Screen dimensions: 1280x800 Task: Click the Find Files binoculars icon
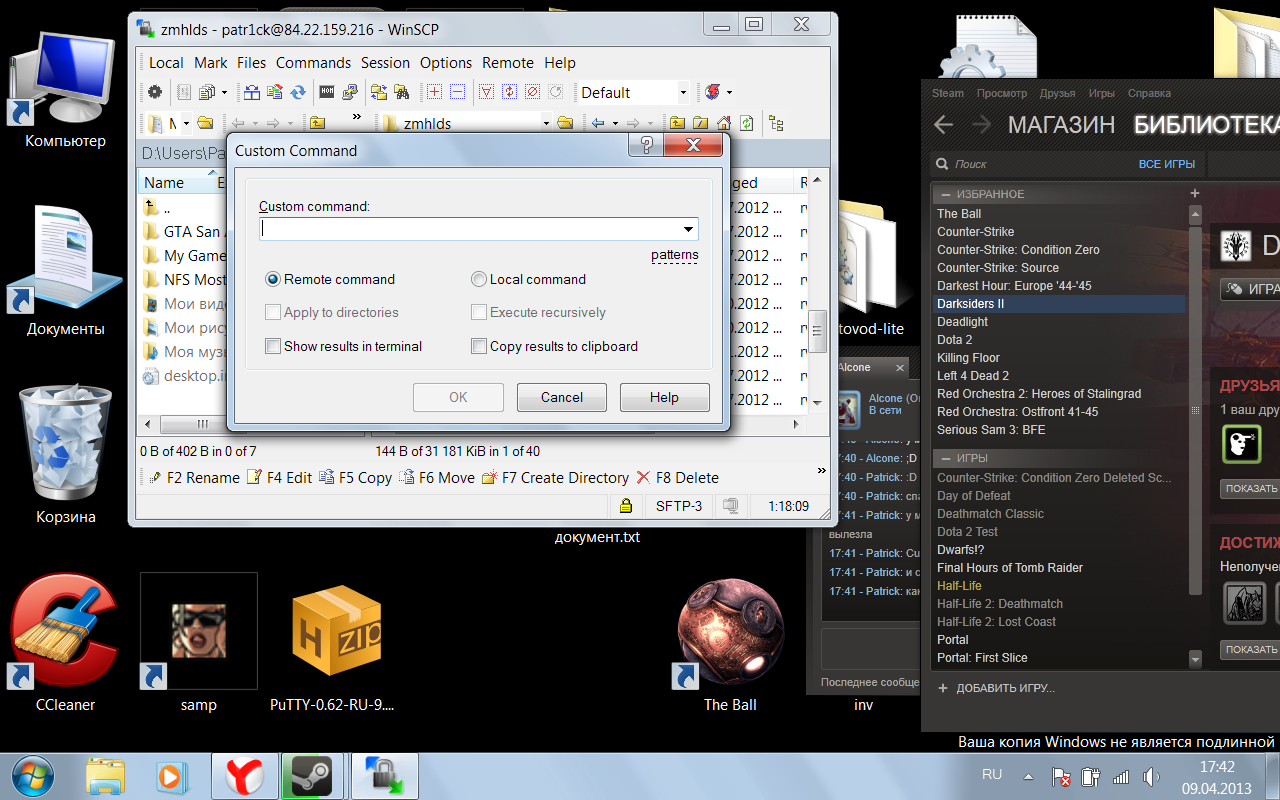402,92
